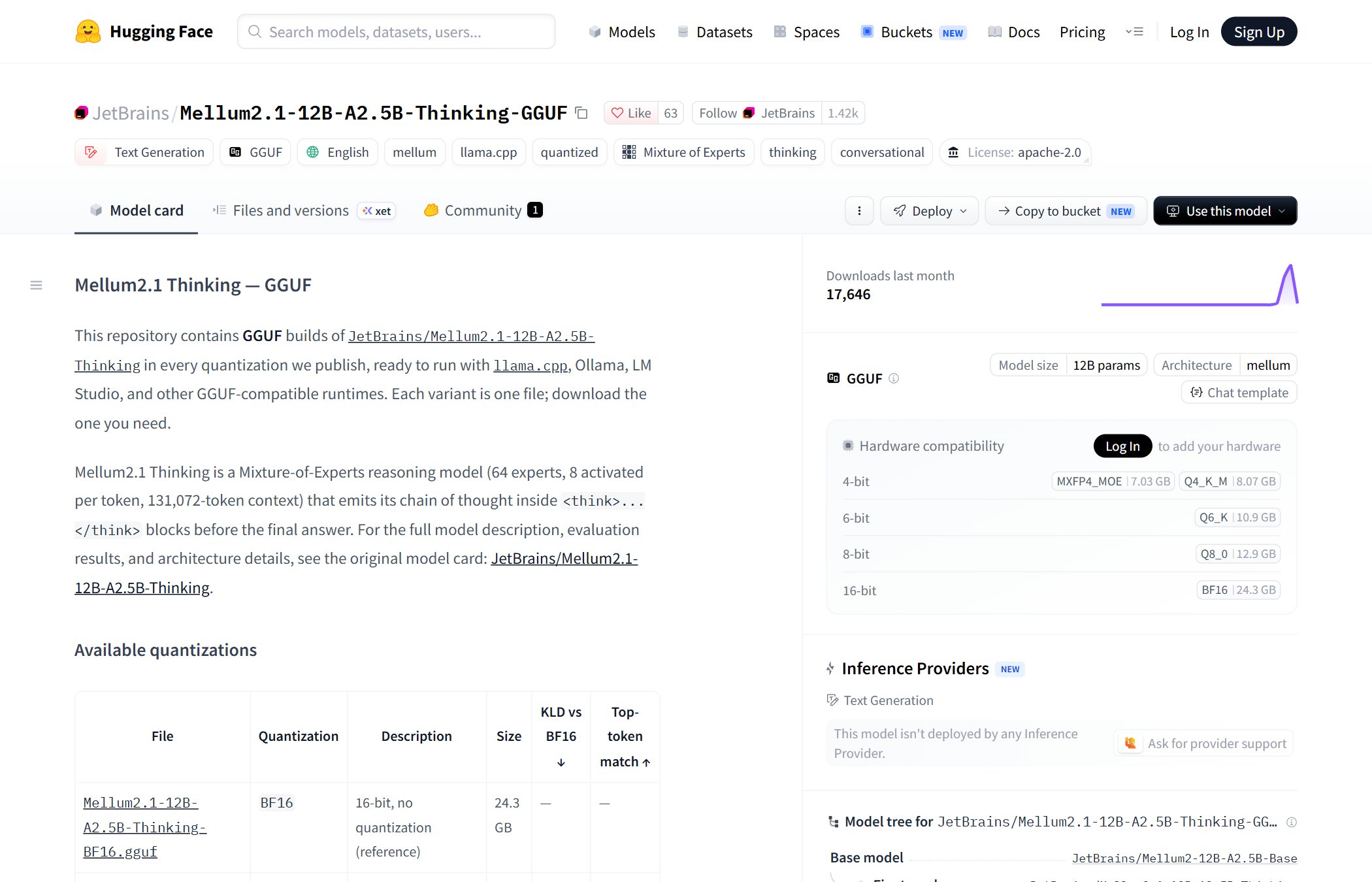The height and width of the screenshot is (882, 1372).
Task: Open the Pricing page
Action: 1082,32
